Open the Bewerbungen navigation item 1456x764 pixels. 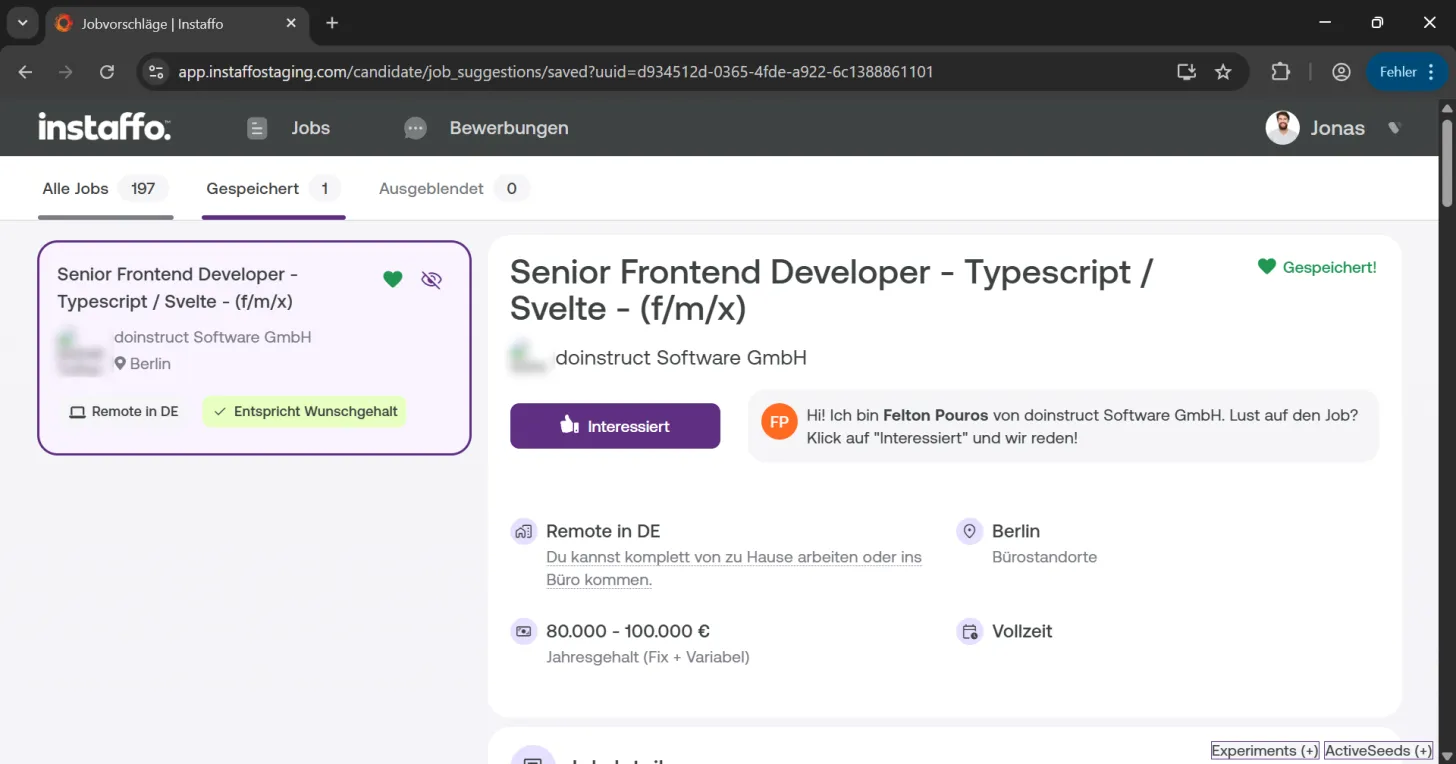[486, 128]
